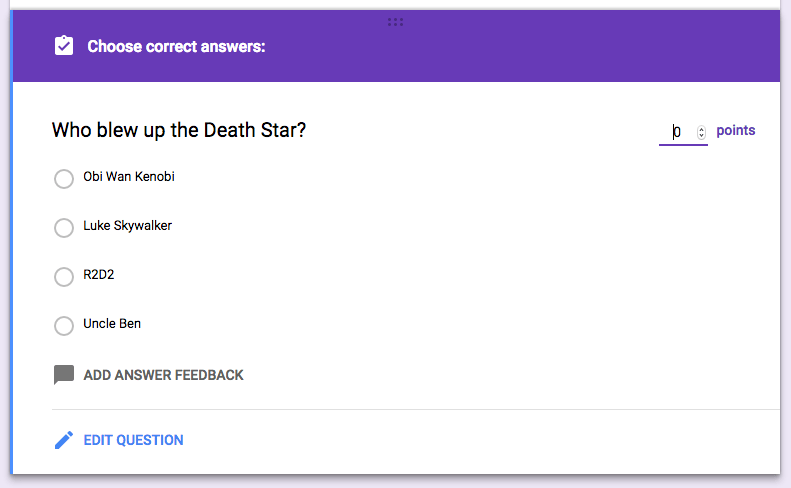
Task: Click the 'Uncle Ben' answer text
Action: click(112, 324)
